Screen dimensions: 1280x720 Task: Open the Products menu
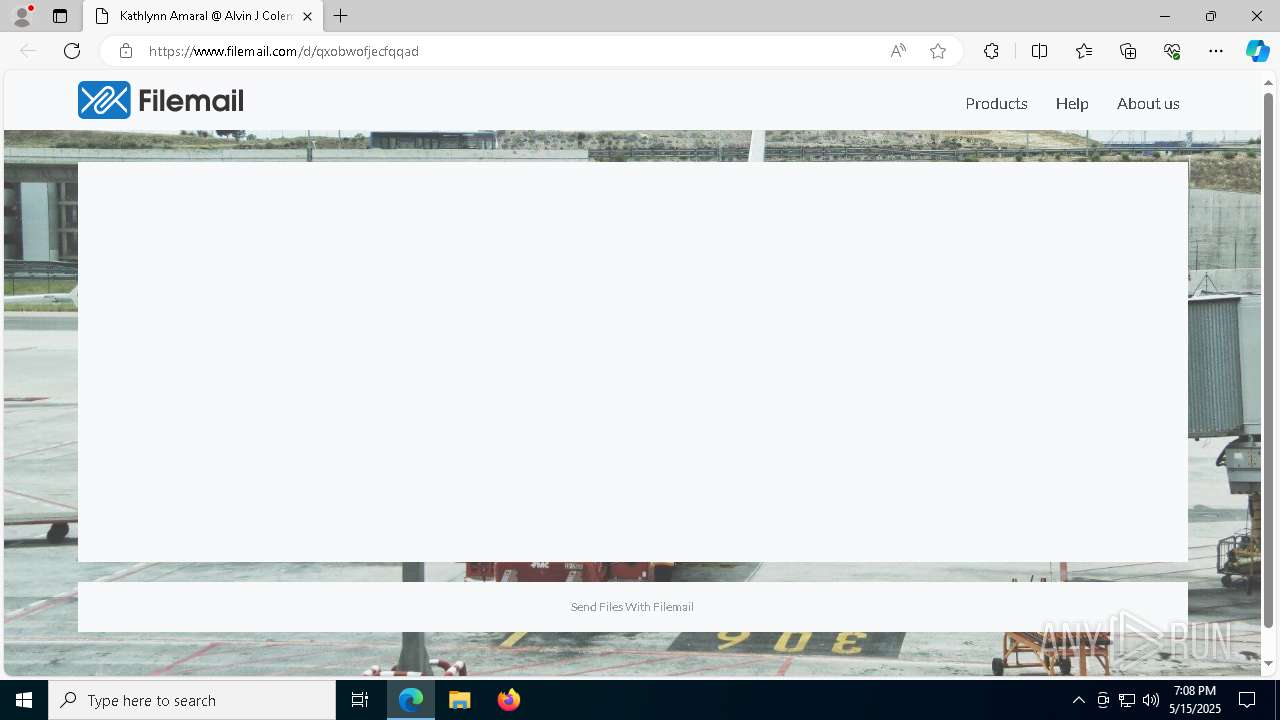tap(996, 104)
